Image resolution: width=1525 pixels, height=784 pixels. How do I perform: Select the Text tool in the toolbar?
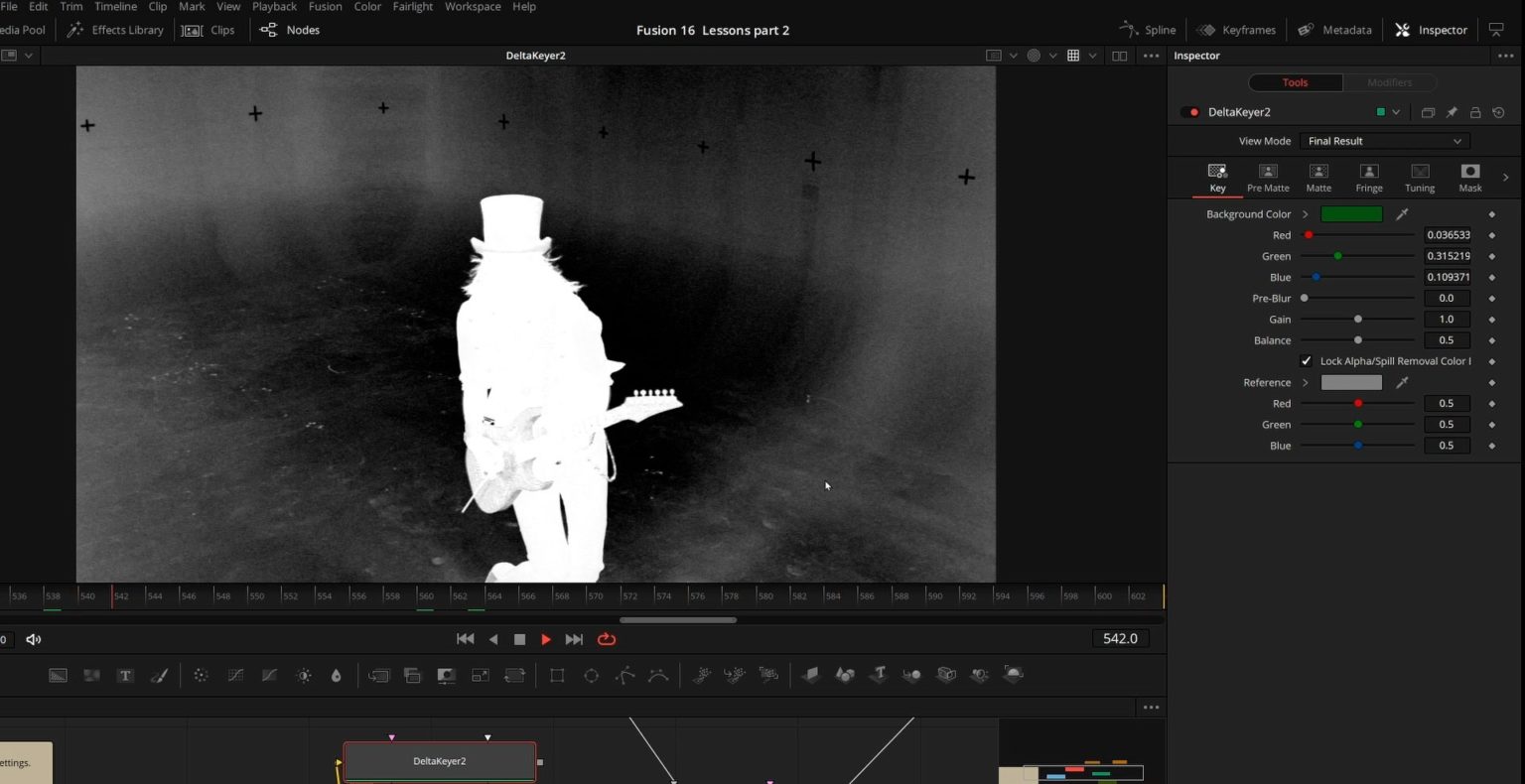(x=125, y=676)
